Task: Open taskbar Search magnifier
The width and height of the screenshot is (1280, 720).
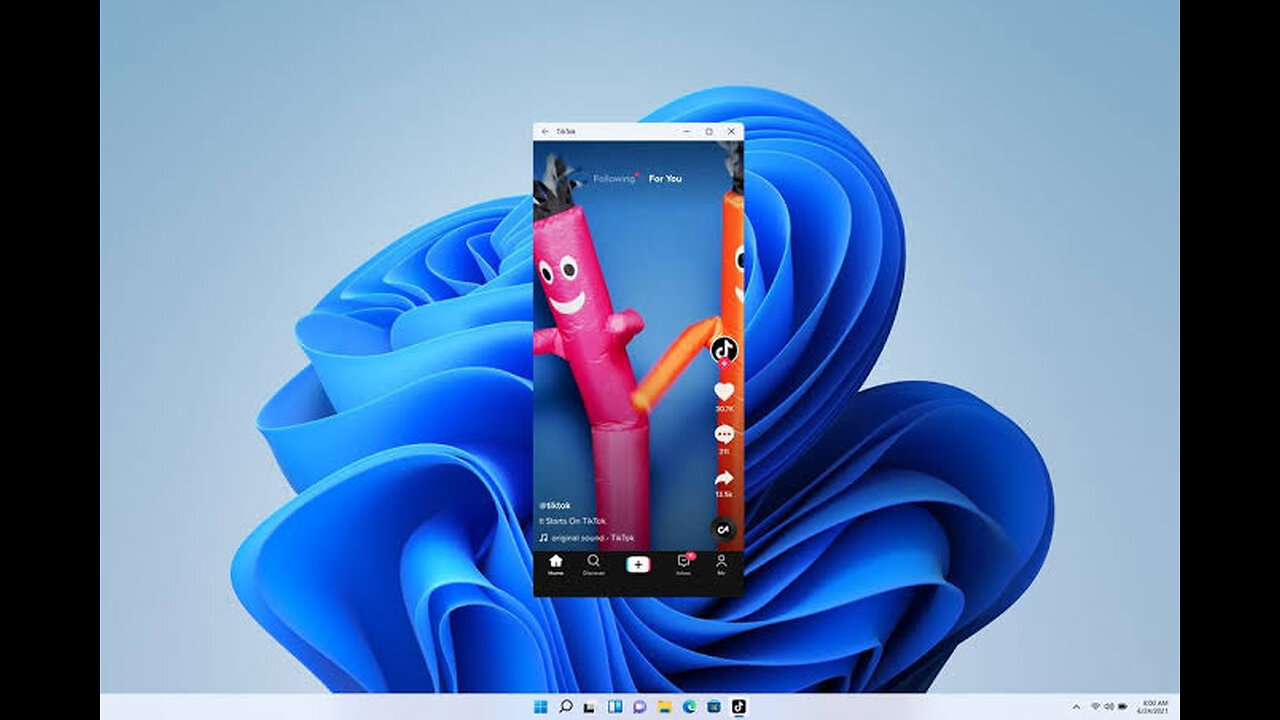Action: tap(566, 707)
